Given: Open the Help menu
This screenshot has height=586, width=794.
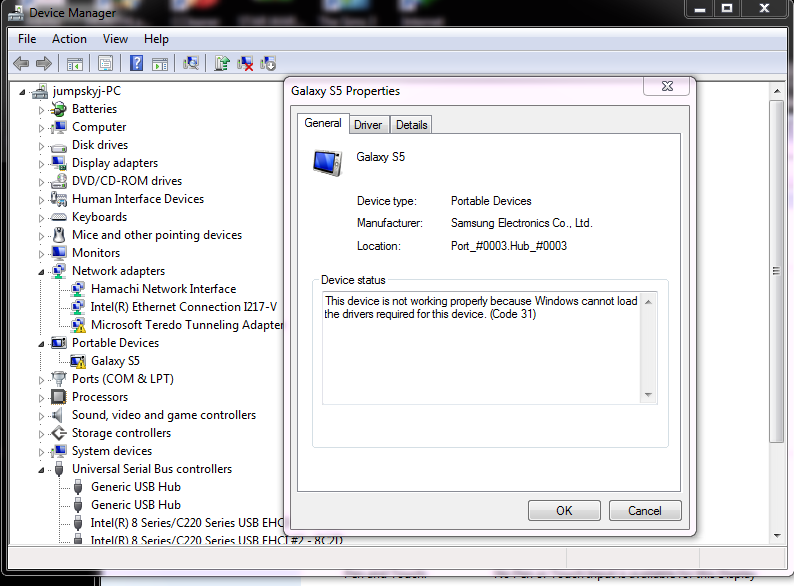Looking at the screenshot, I should 156,39.
